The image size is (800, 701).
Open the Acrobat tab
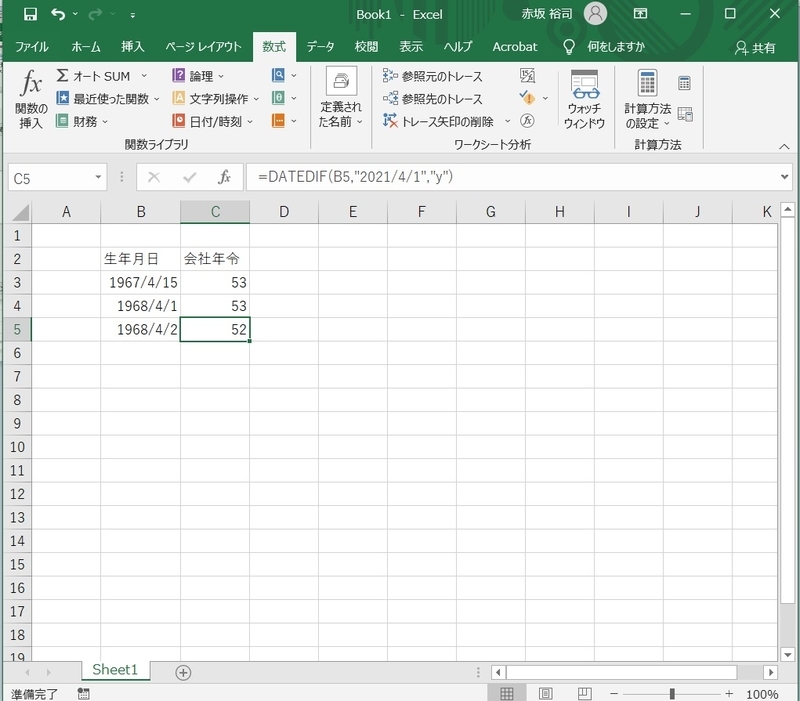pyautogui.click(x=515, y=47)
